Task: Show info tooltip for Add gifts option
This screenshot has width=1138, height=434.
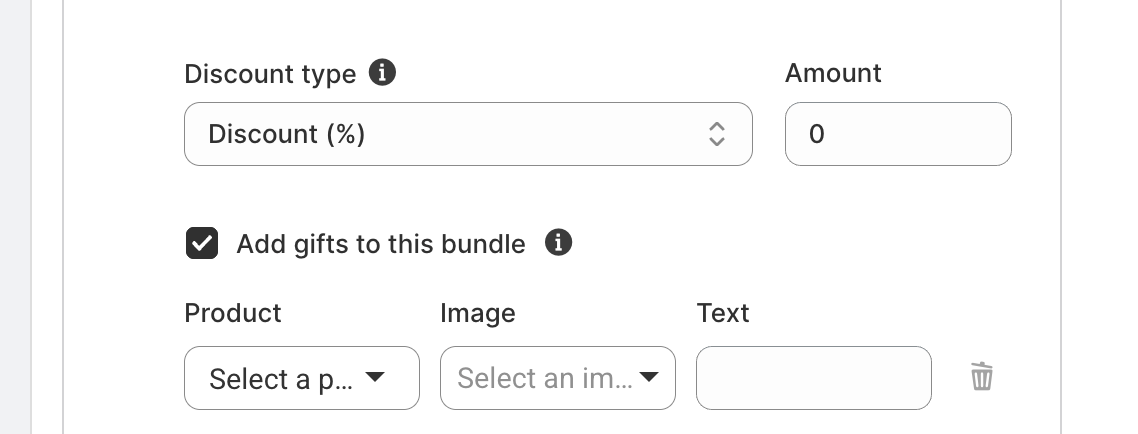Action: [558, 242]
